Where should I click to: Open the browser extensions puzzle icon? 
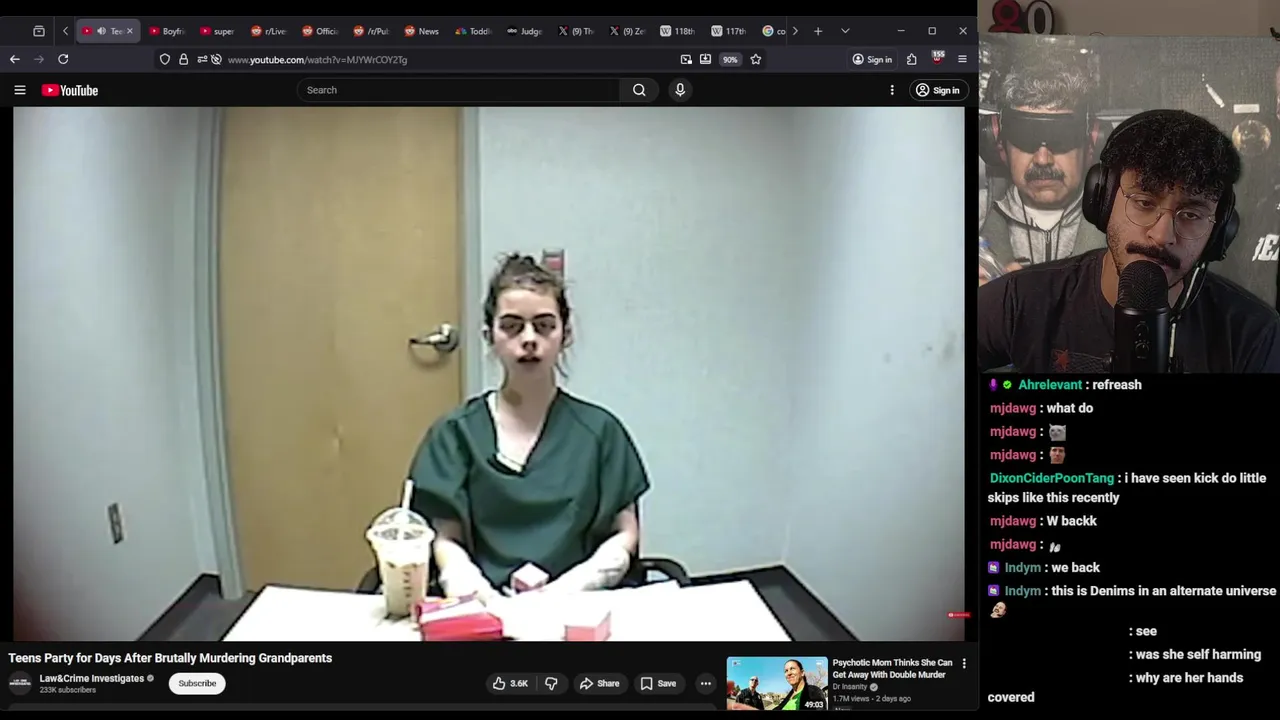(x=911, y=59)
